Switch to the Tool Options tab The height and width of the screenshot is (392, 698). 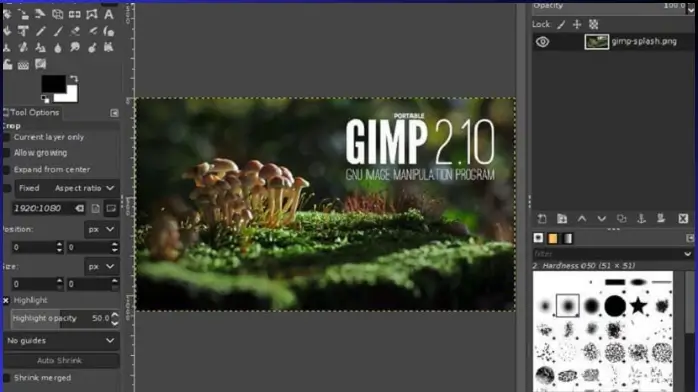coord(32,113)
